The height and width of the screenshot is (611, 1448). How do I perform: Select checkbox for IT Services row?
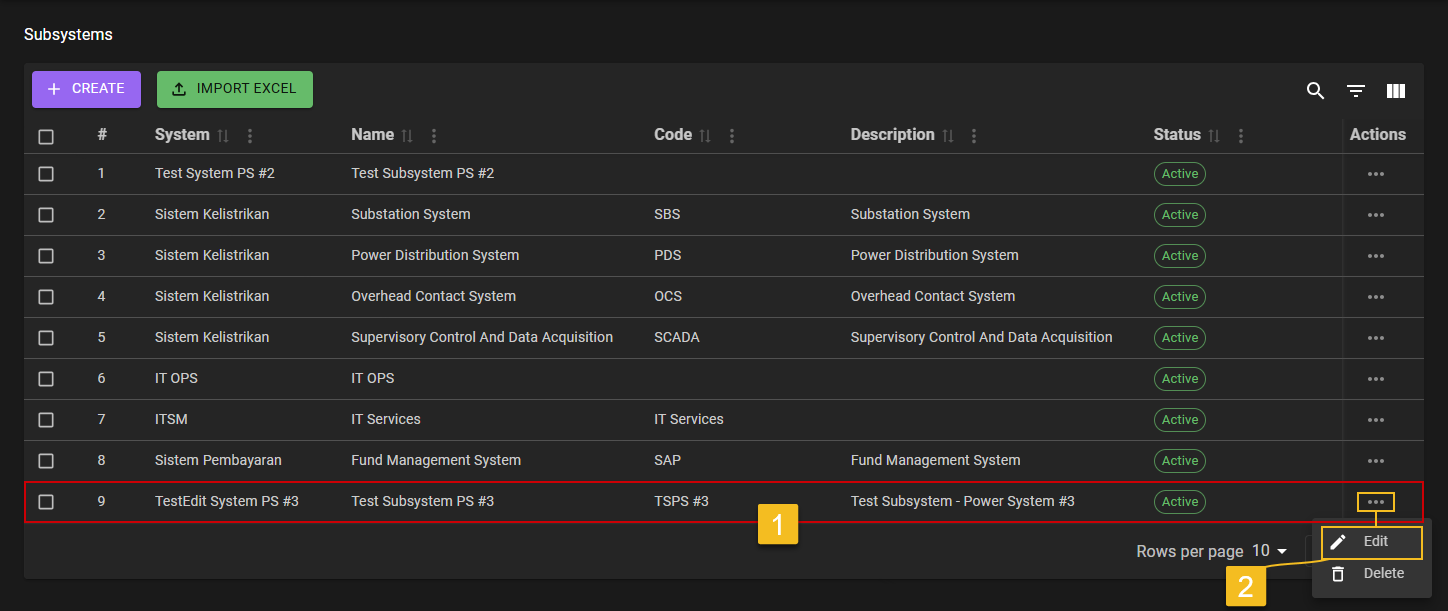(46, 420)
